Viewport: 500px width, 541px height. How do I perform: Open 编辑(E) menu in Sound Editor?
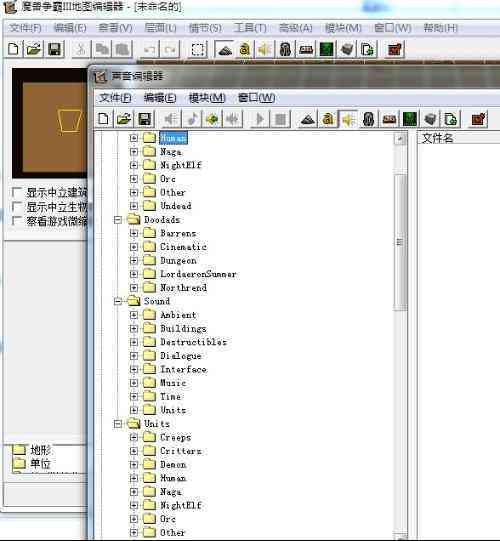point(160,98)
